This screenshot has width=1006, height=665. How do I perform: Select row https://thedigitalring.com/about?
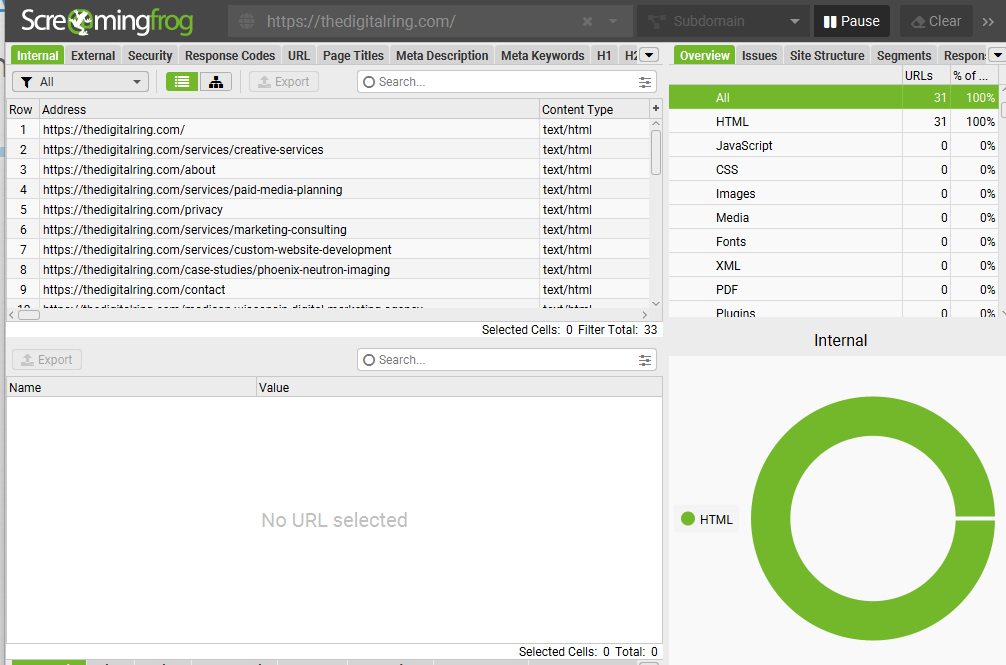click(x=328, y=170)
